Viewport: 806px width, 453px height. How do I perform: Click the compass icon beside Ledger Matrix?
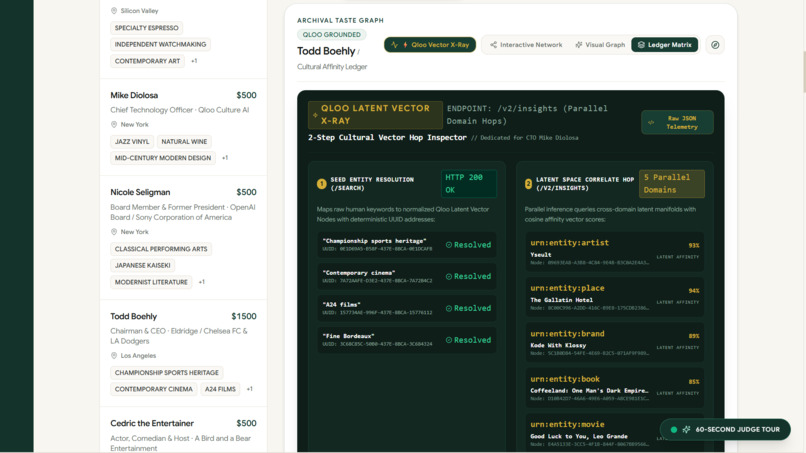click(715, 45)
